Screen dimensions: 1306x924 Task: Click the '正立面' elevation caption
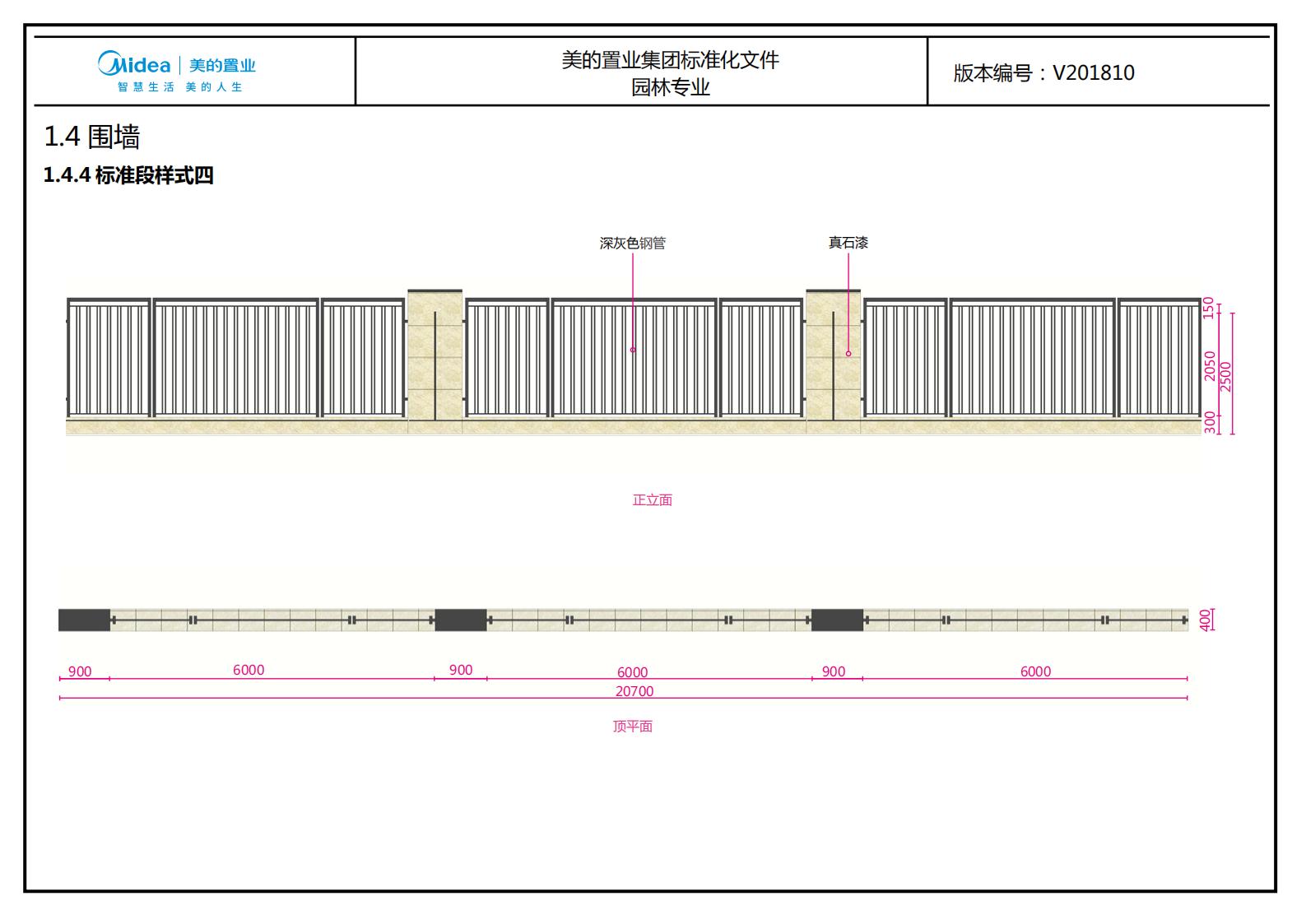652,500
